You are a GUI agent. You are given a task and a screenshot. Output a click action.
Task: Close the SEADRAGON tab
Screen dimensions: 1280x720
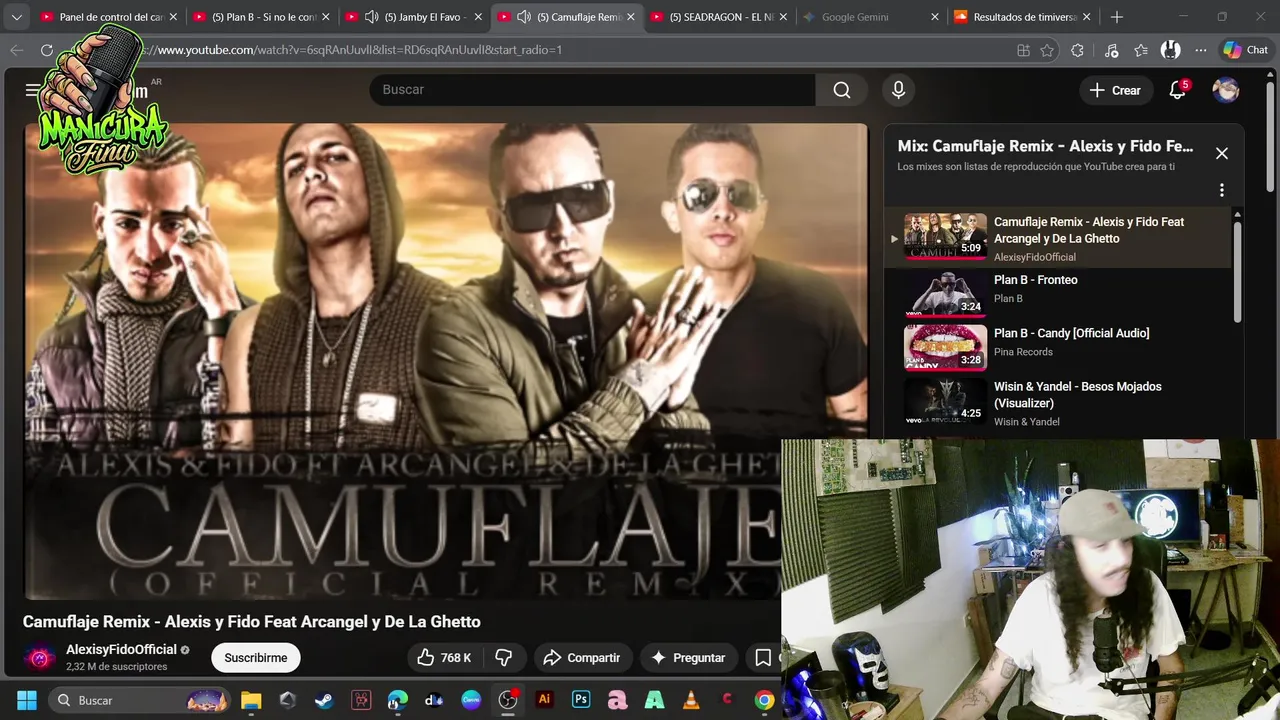pyautogui.click(x=782, y=17)
